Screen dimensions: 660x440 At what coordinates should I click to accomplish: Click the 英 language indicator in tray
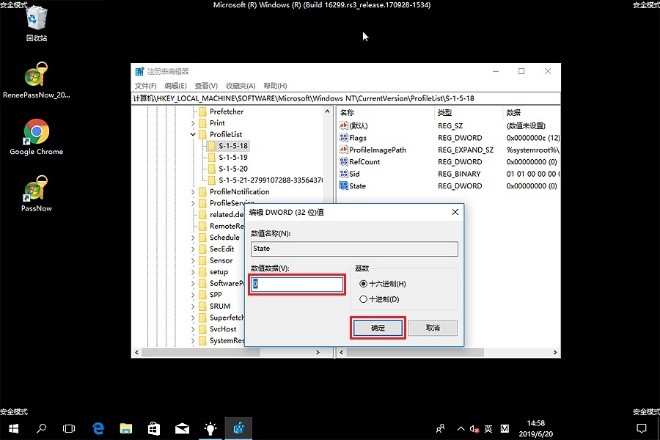[x=488, y=429]
